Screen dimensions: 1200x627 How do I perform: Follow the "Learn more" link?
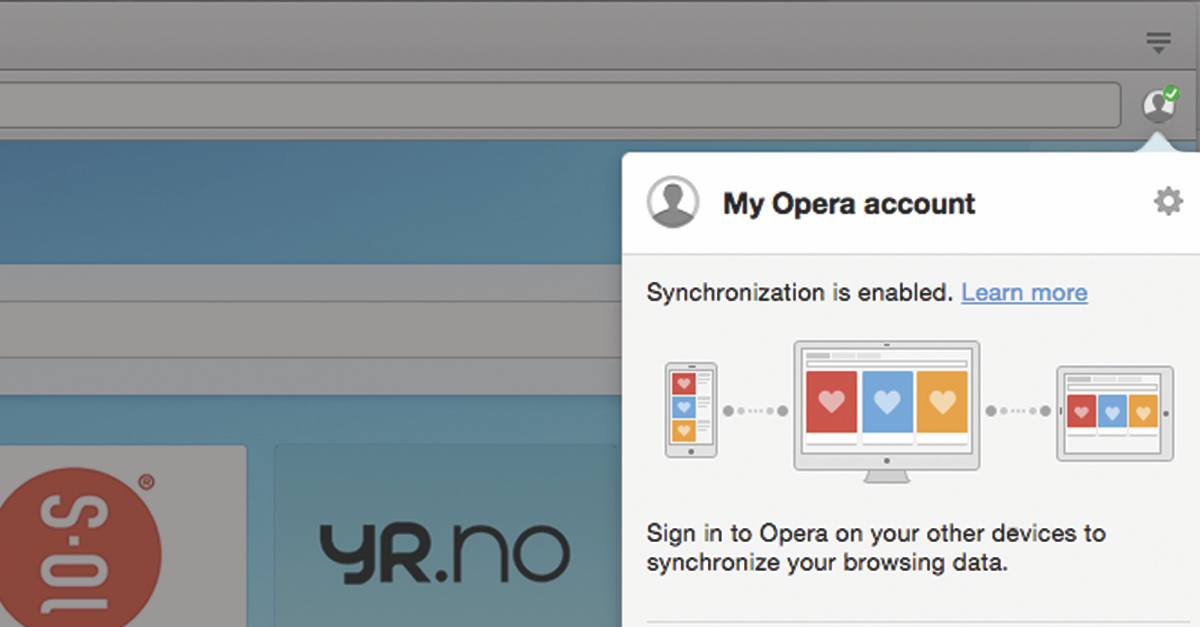[x=1024, y=293]
